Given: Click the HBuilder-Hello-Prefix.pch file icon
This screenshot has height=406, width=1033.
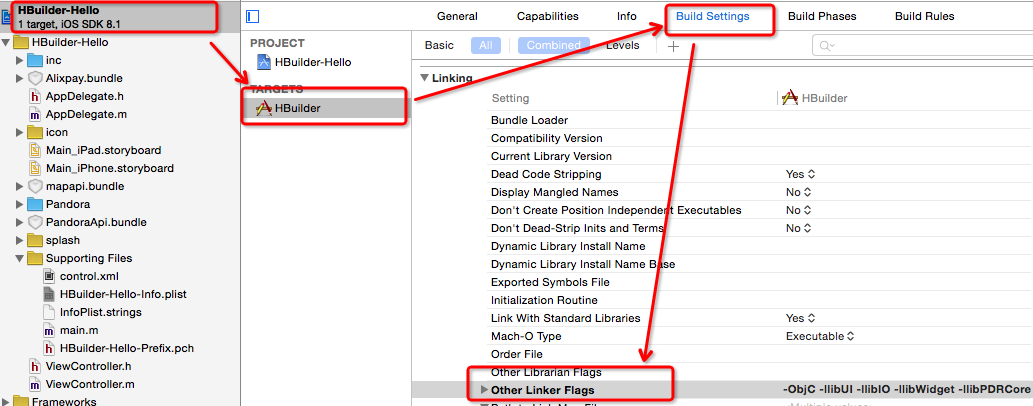Looking at the screenshot, I should pyautogui.click(x=49, y=348).
